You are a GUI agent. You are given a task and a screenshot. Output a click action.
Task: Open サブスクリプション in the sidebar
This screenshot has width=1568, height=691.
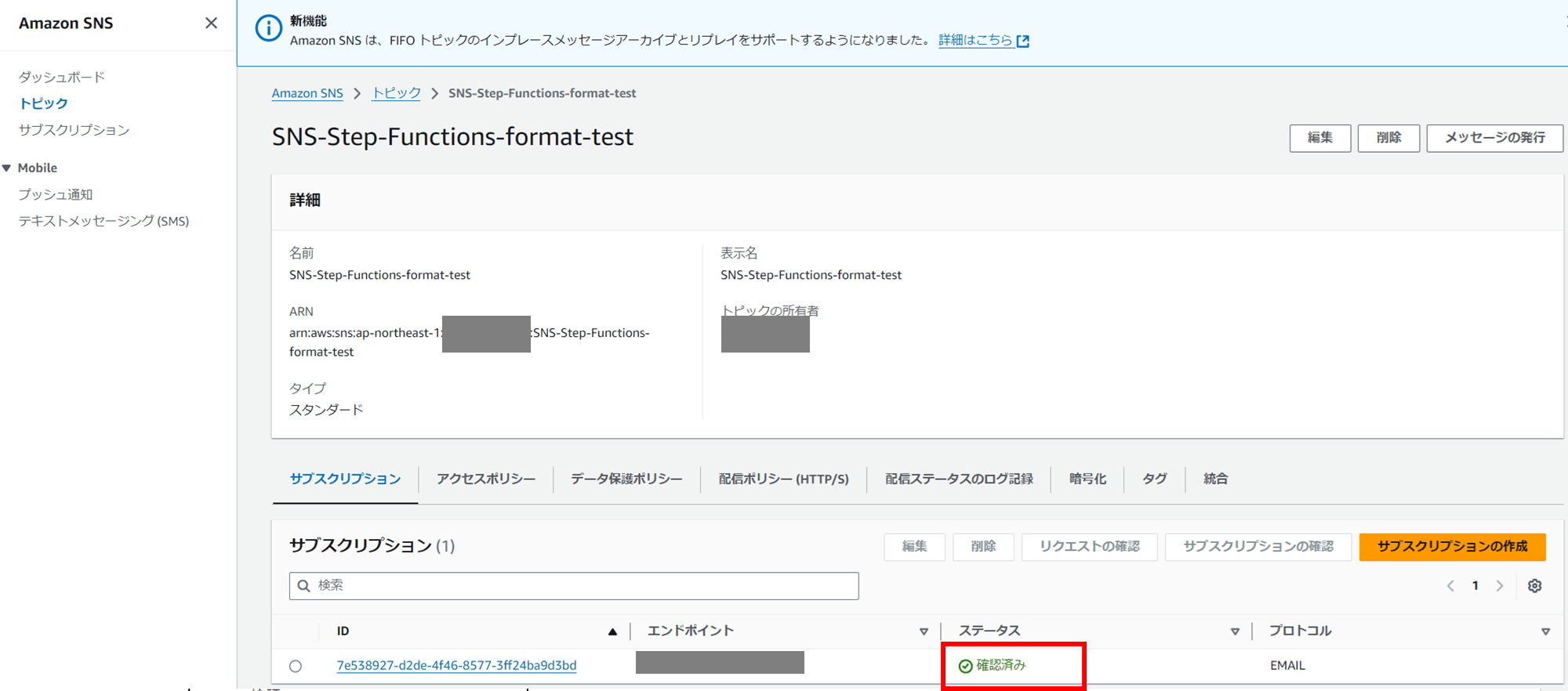74,130
